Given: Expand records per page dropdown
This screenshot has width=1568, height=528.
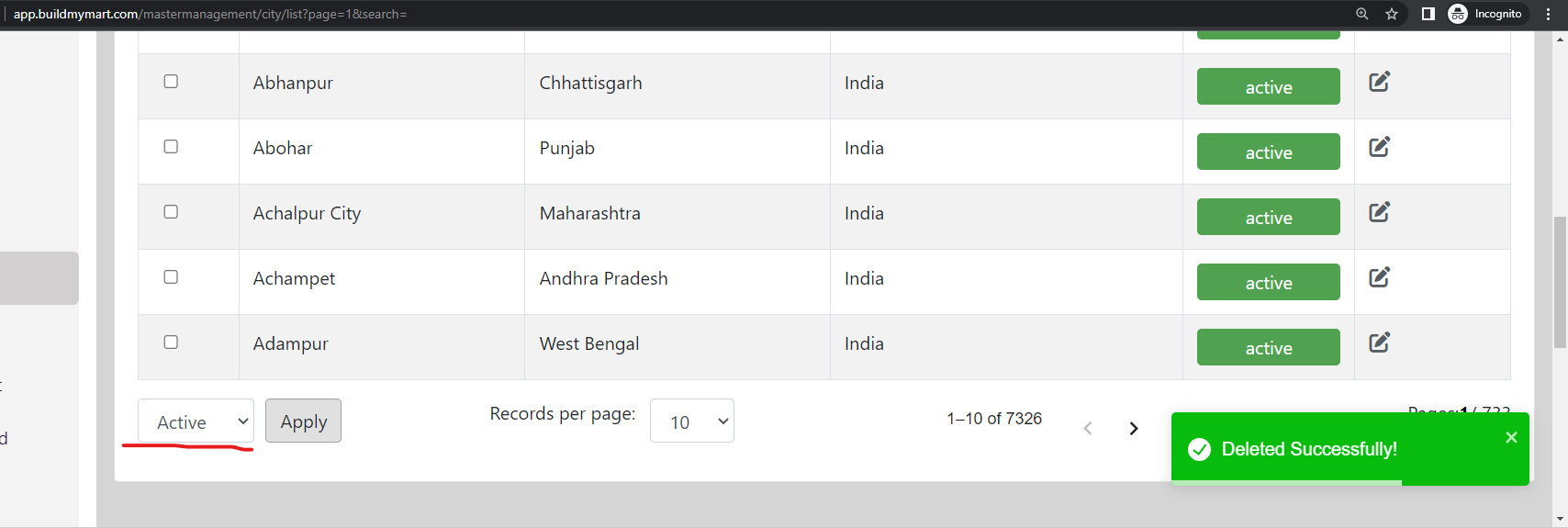Looking at the screenshot, I should point(692,421).
